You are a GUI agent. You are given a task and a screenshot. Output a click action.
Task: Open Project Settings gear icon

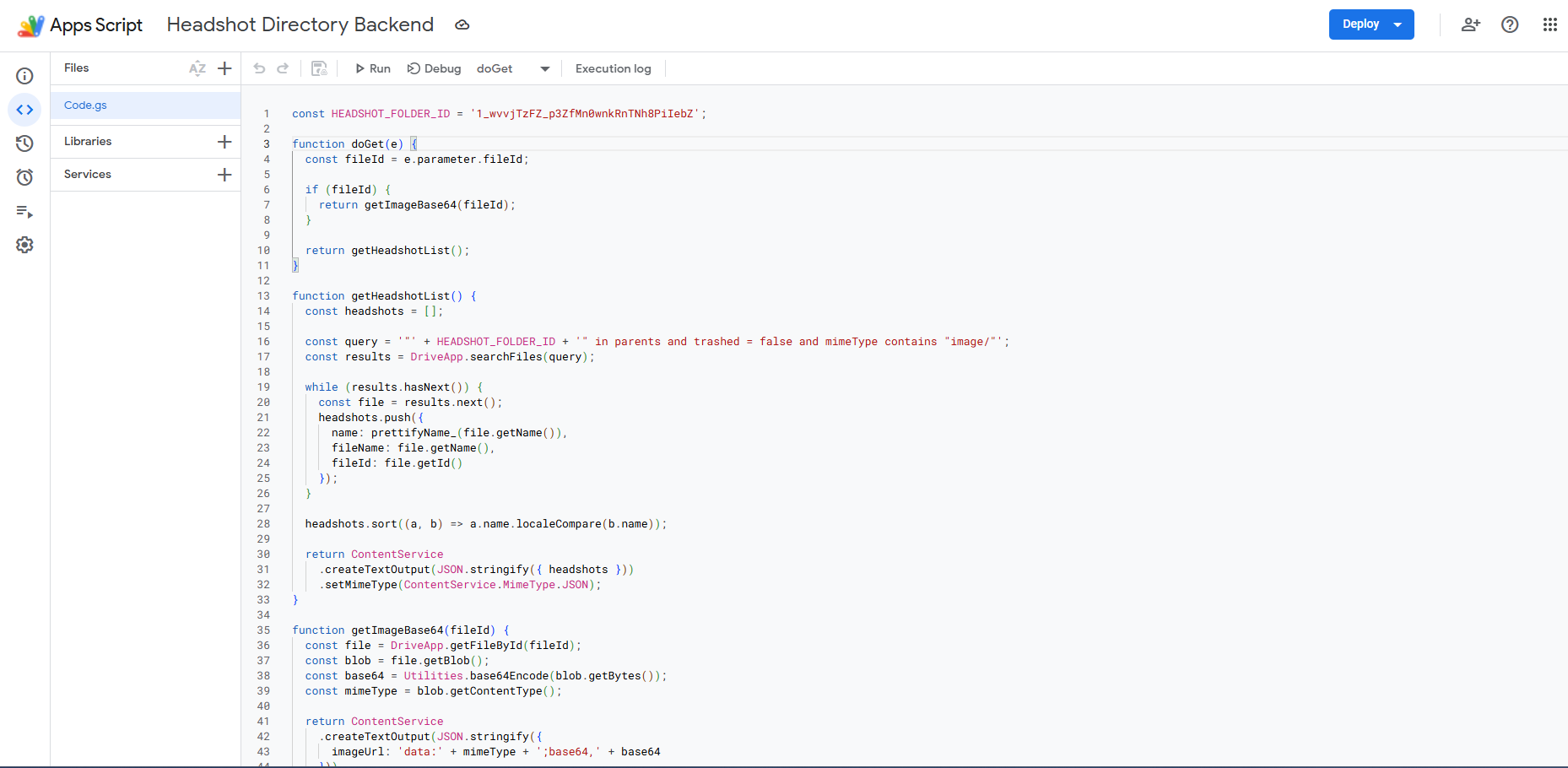coord(24,245)
